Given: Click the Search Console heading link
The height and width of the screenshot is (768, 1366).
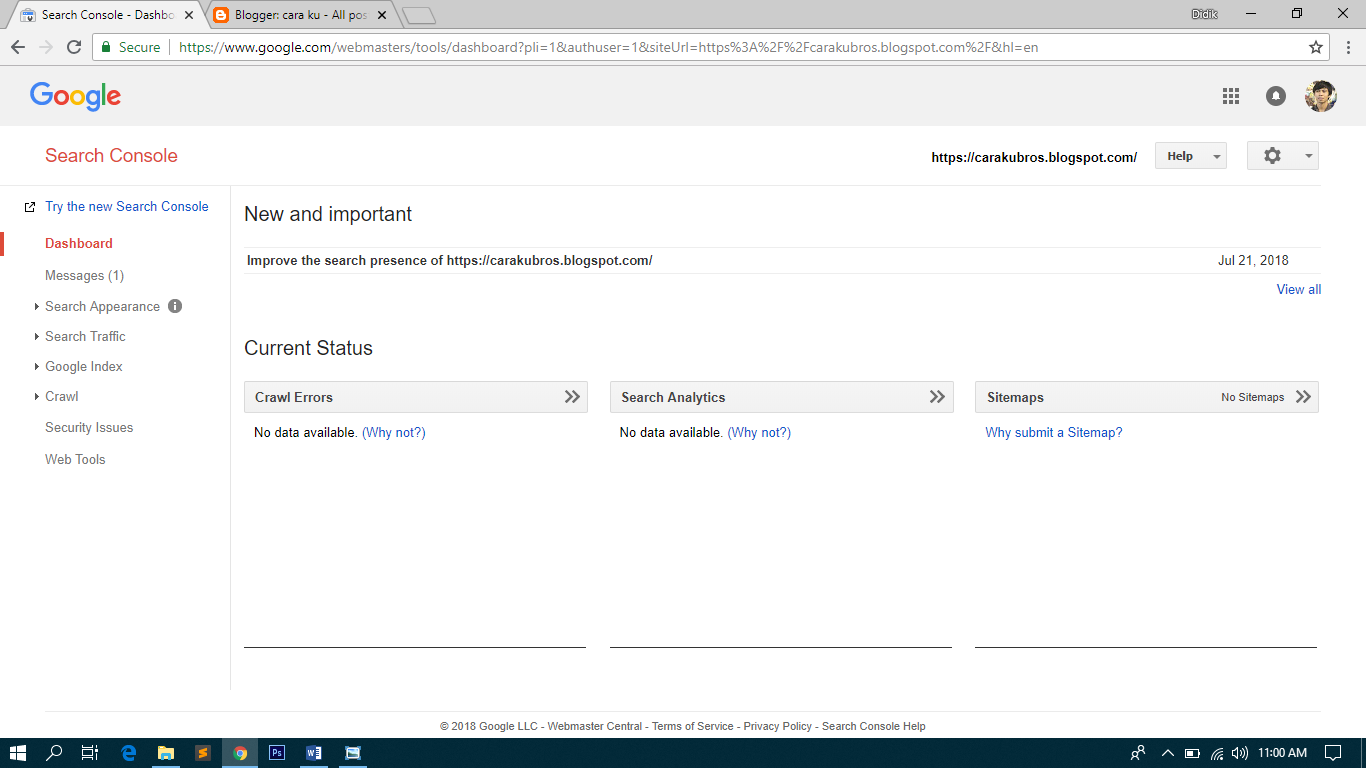Looking at the screenshot, I should click(x=111, y=156).
